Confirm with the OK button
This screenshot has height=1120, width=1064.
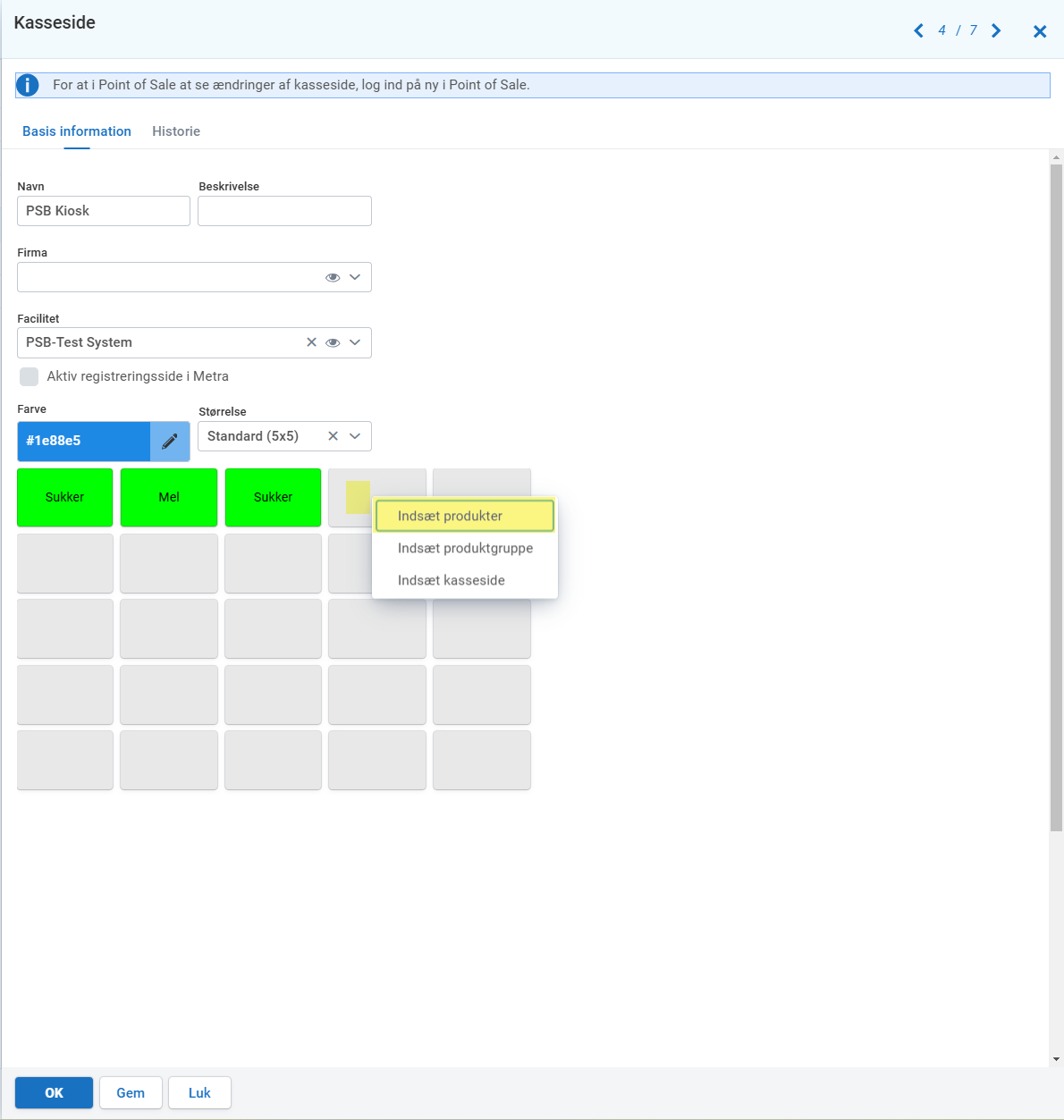(x=54, y=1093)
